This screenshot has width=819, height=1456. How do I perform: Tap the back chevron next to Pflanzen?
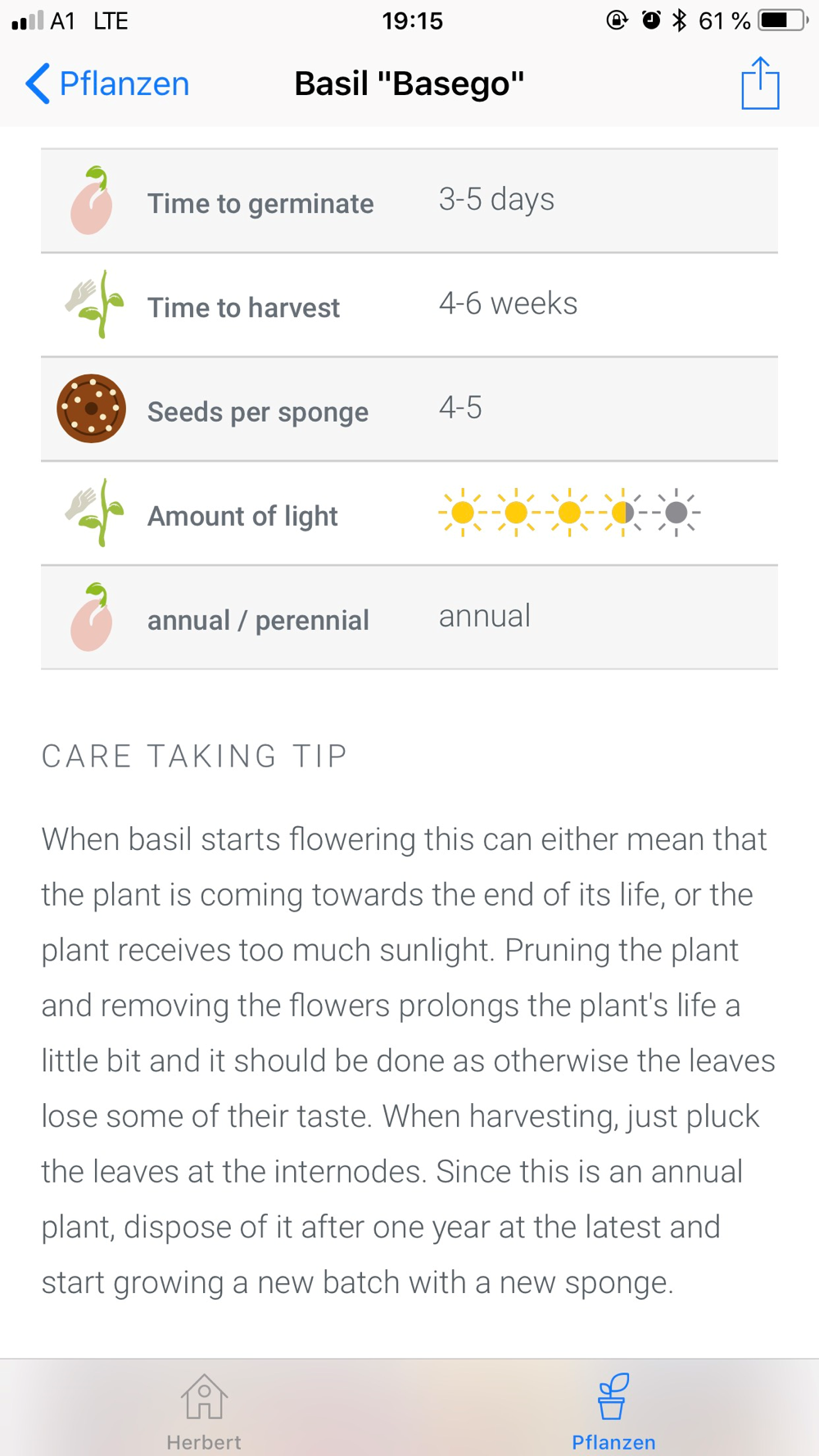coord(38,84)
